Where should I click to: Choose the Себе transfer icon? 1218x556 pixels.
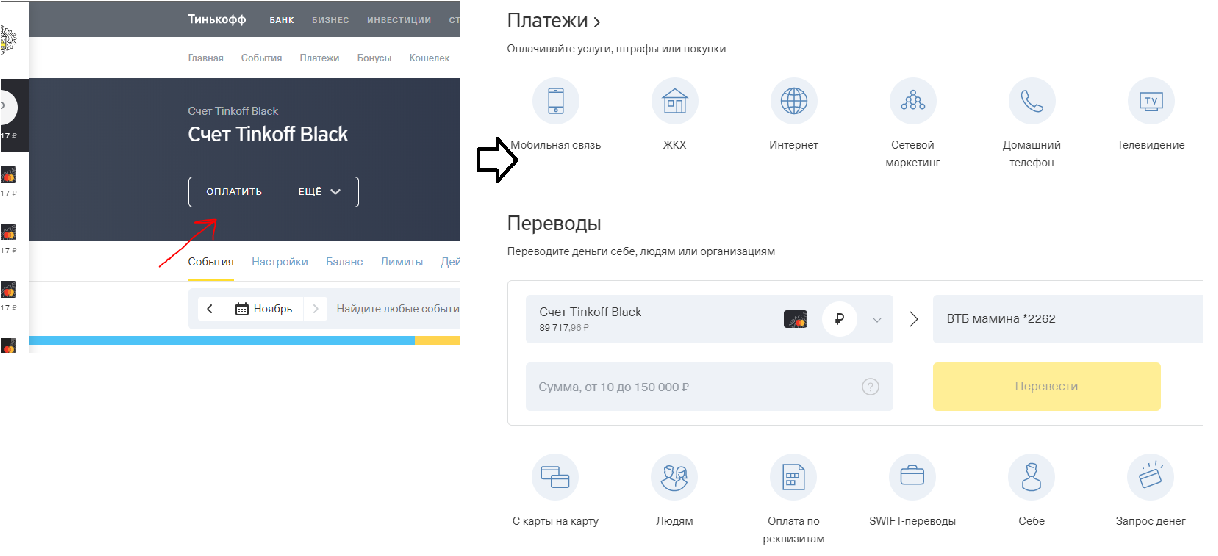1032,477
